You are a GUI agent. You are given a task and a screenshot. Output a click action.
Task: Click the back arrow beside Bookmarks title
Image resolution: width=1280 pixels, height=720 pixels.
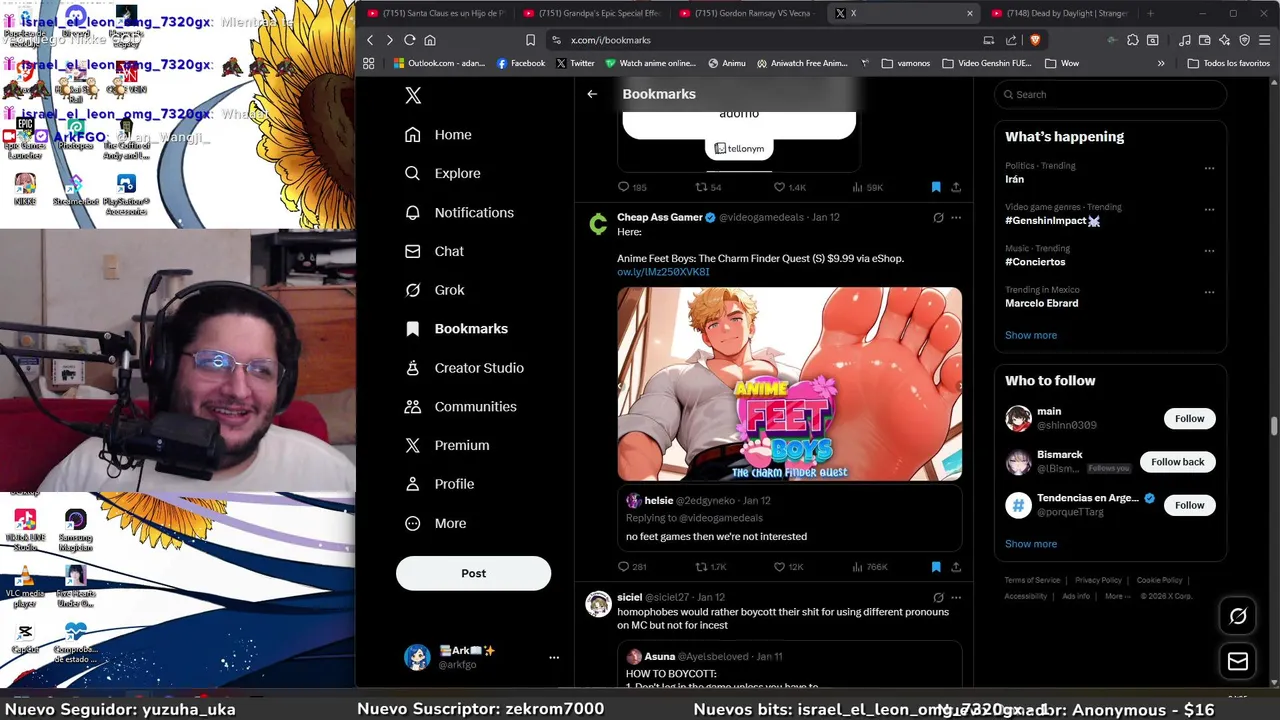[592, 94]
